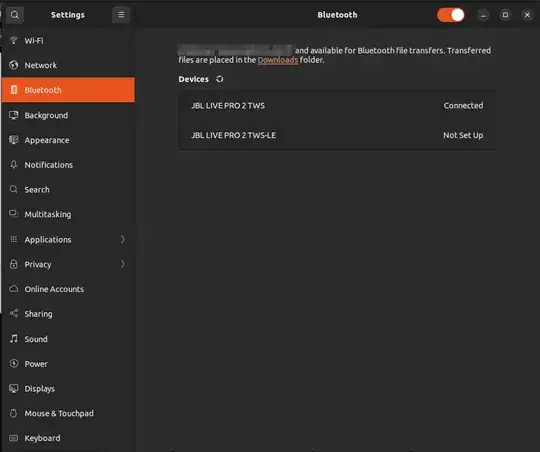The width and height of the screenshot is (540, 452).
Task: Open Mouse & Touchpad settings
Action: pos(68,413)
